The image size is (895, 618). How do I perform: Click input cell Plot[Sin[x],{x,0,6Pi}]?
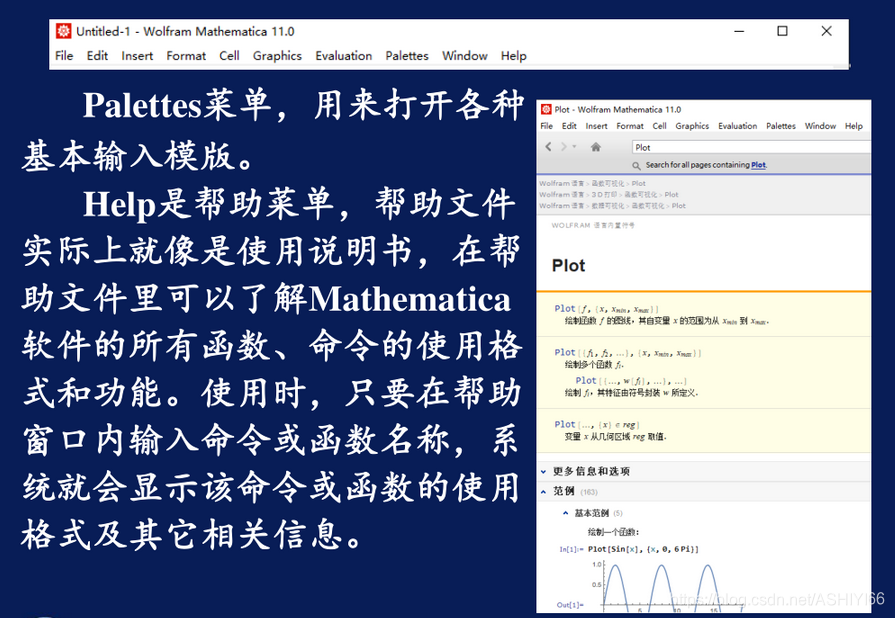(x=643, y=549)
